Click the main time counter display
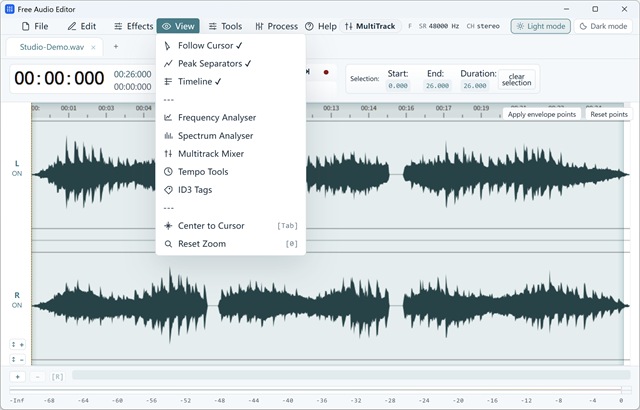The image size is (640, 410). [59, 78]
